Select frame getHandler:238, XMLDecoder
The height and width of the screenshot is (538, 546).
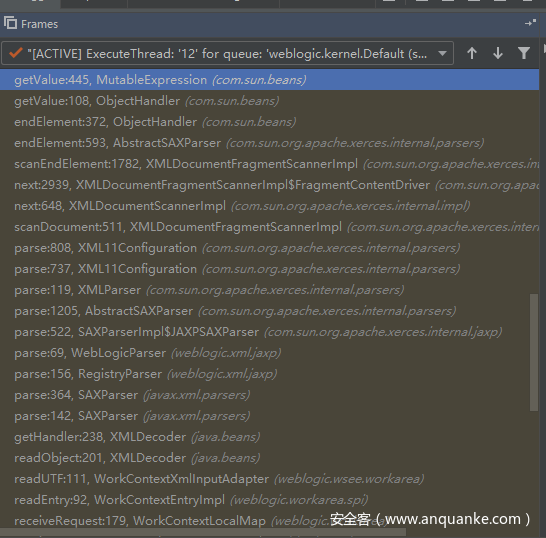(270, 437)
